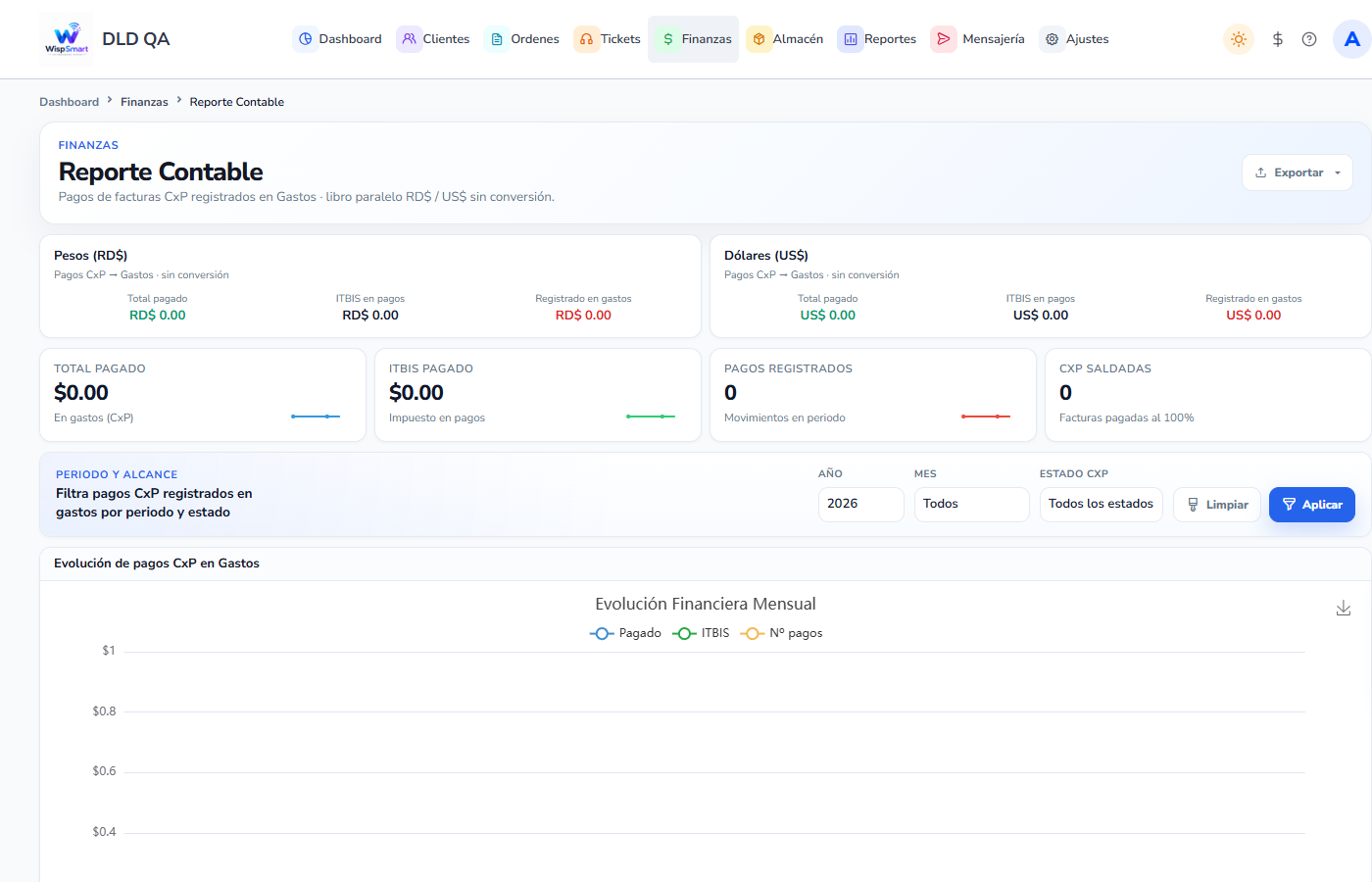Viewport: 1372px width, 882px height.
Task: Click the Reportes chart icon
Action: pyautogui.click(x=851, y=39)
